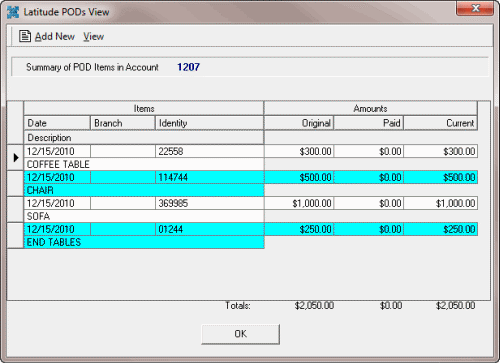
Task: Click the $1,000.00 original amount cell
Action: tap(299, 203)
